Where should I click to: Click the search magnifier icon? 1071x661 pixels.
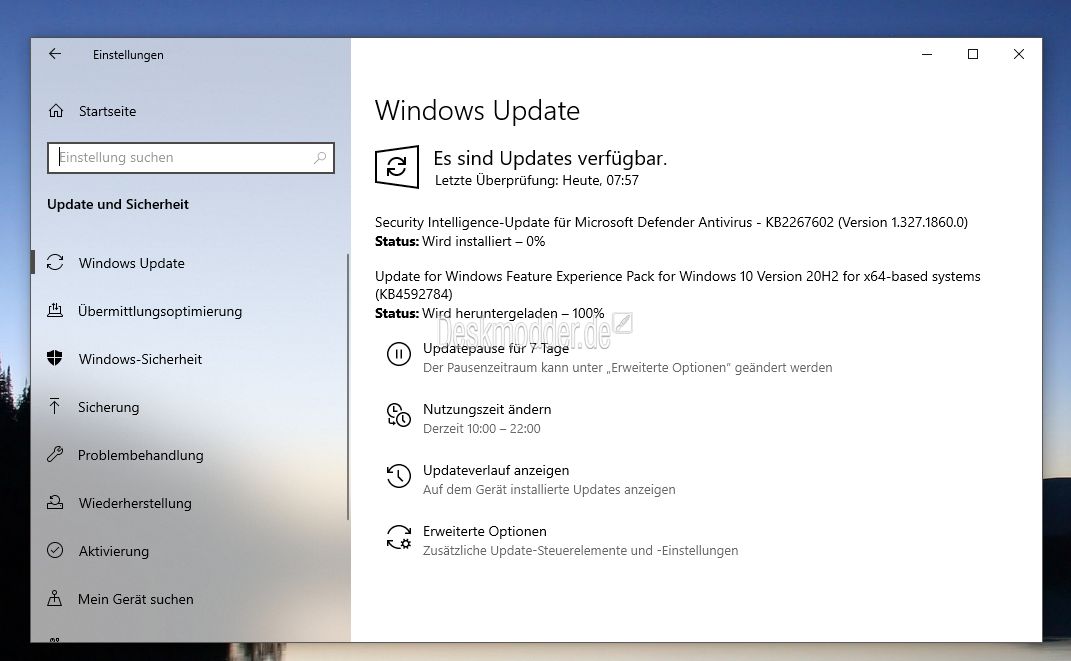click(x=320, y=158)
